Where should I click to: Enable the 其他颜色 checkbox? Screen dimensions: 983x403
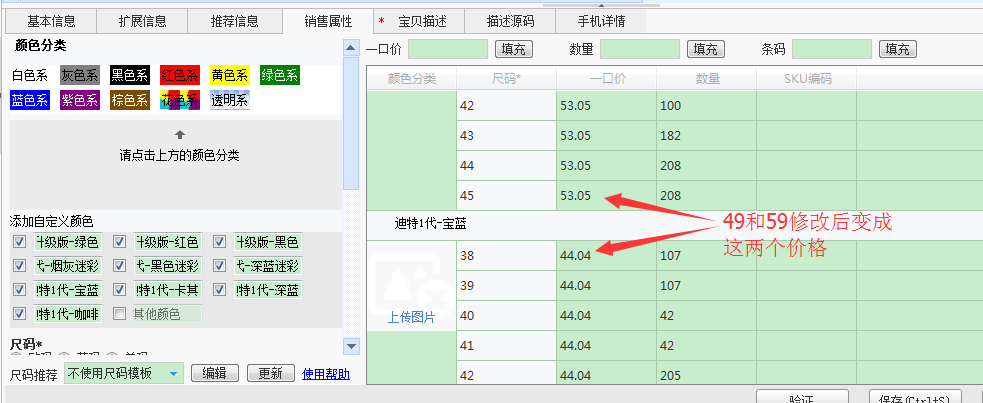coord(120,314)
